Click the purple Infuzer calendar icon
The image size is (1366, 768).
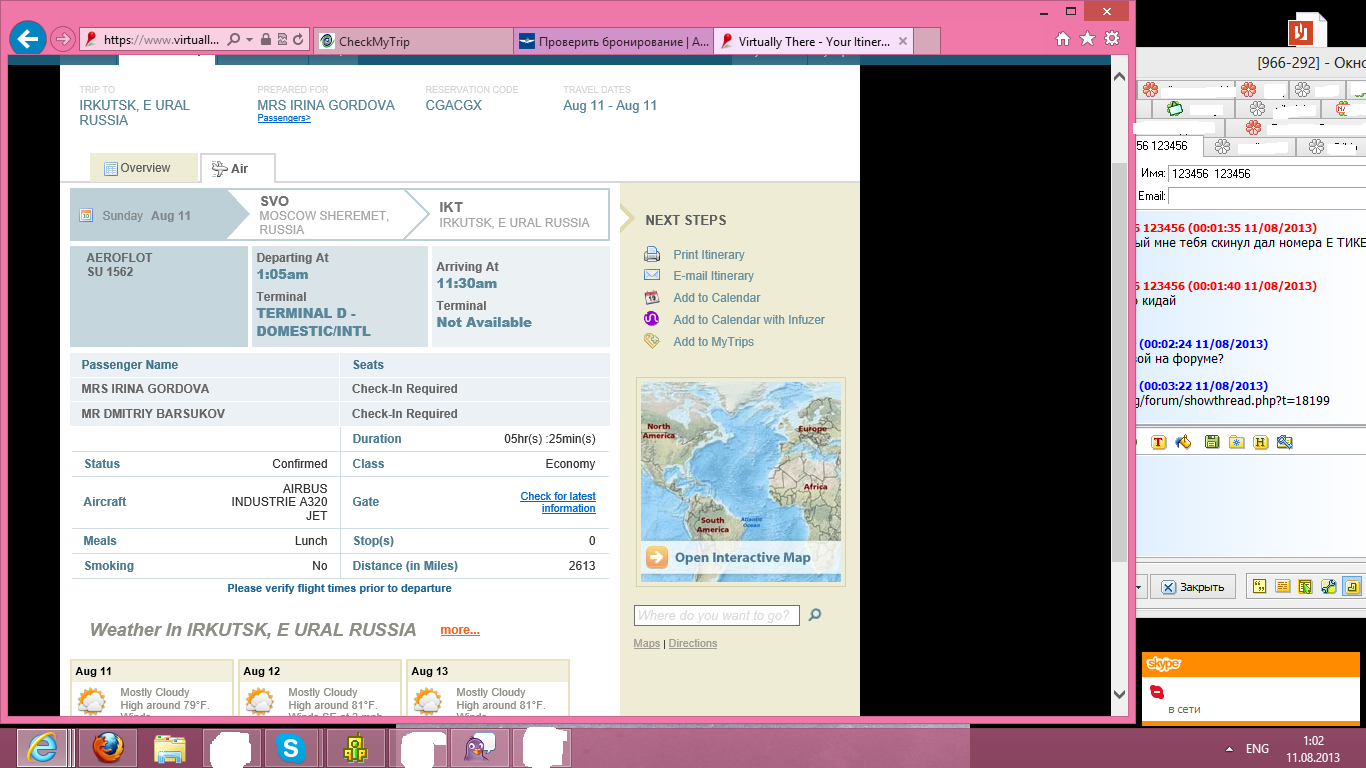tap(652, 319)
